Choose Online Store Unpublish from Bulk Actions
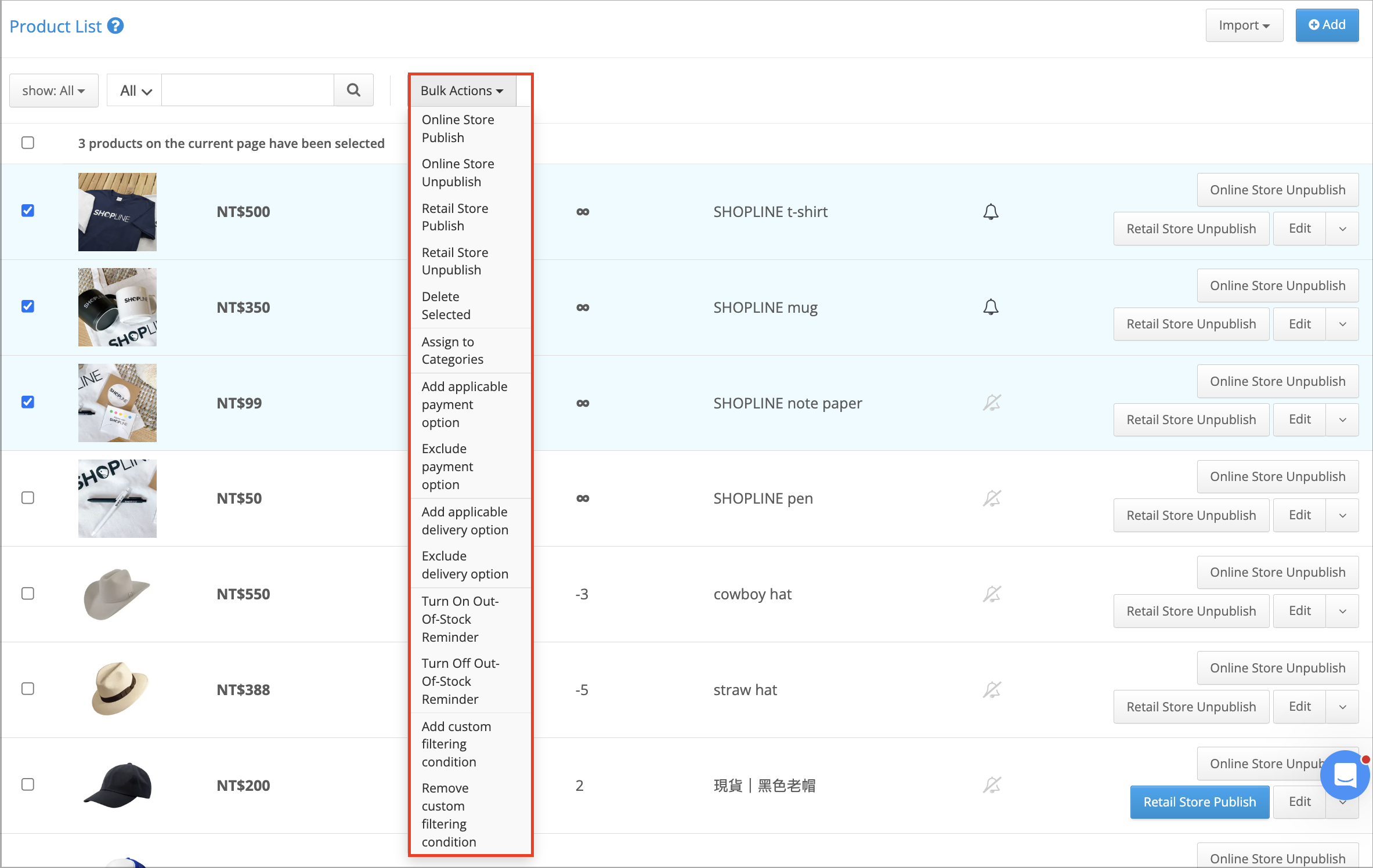 tap(471, 173)
